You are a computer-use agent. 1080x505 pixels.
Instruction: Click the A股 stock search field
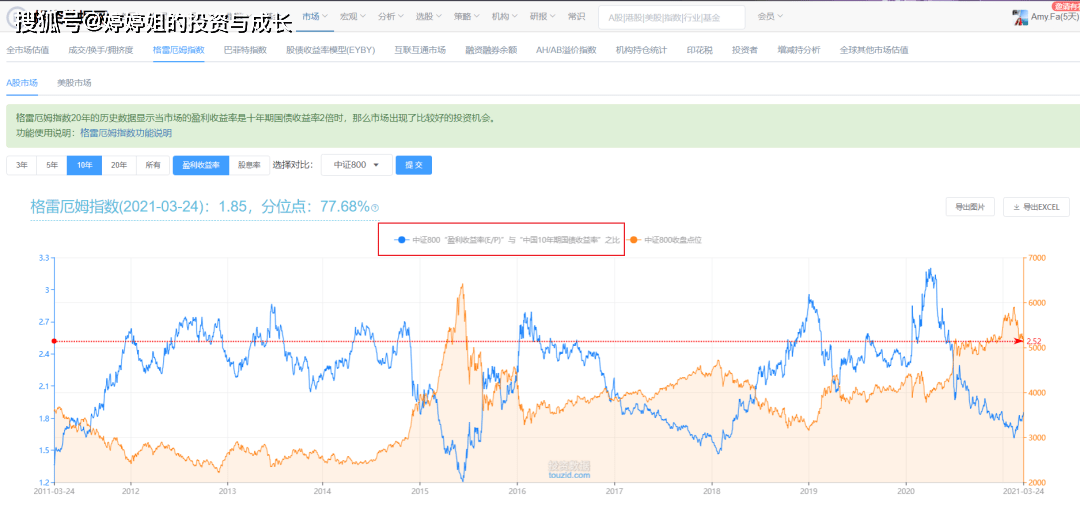tap(671, 17)
